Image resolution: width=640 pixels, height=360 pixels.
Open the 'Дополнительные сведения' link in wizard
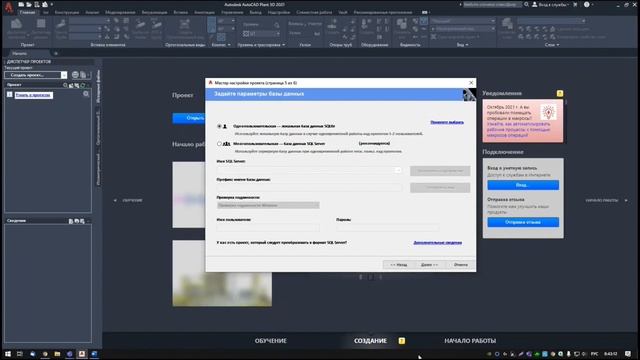click(x=438, y=242)
